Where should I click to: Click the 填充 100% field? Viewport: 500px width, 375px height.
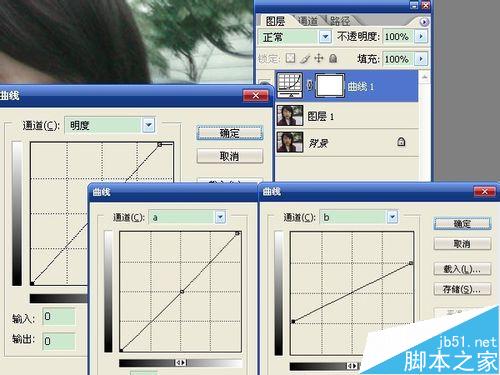point(398,59)
